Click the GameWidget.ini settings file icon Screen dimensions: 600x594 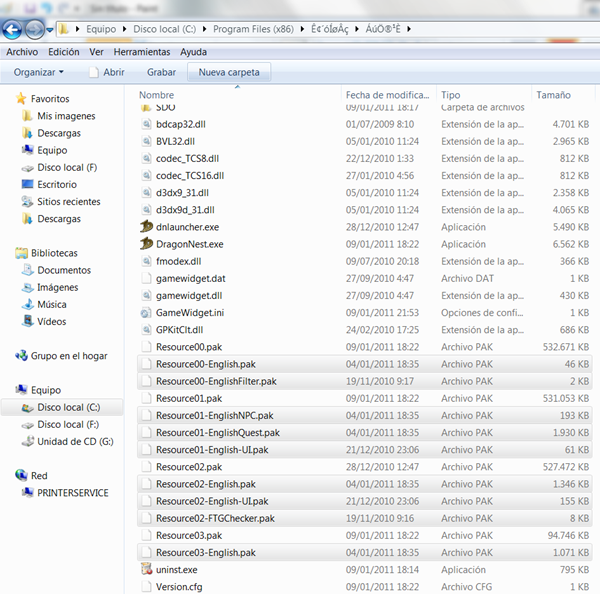[x=147, y=312]
